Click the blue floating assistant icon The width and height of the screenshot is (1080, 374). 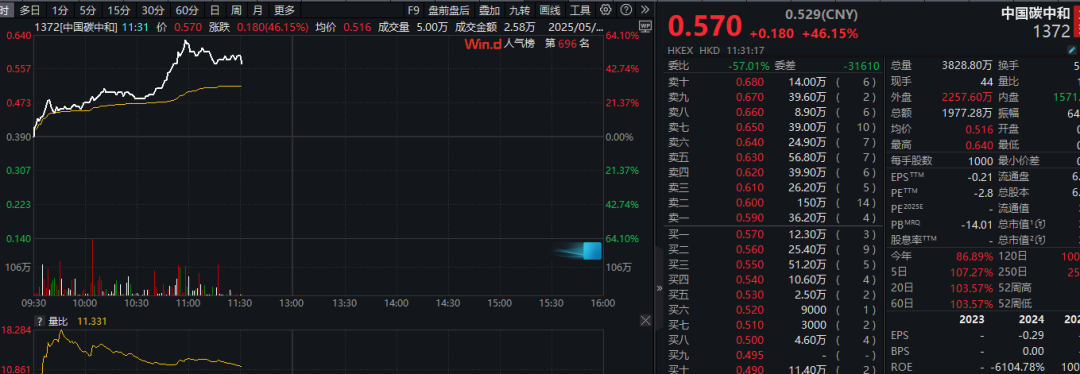point(592,251)
